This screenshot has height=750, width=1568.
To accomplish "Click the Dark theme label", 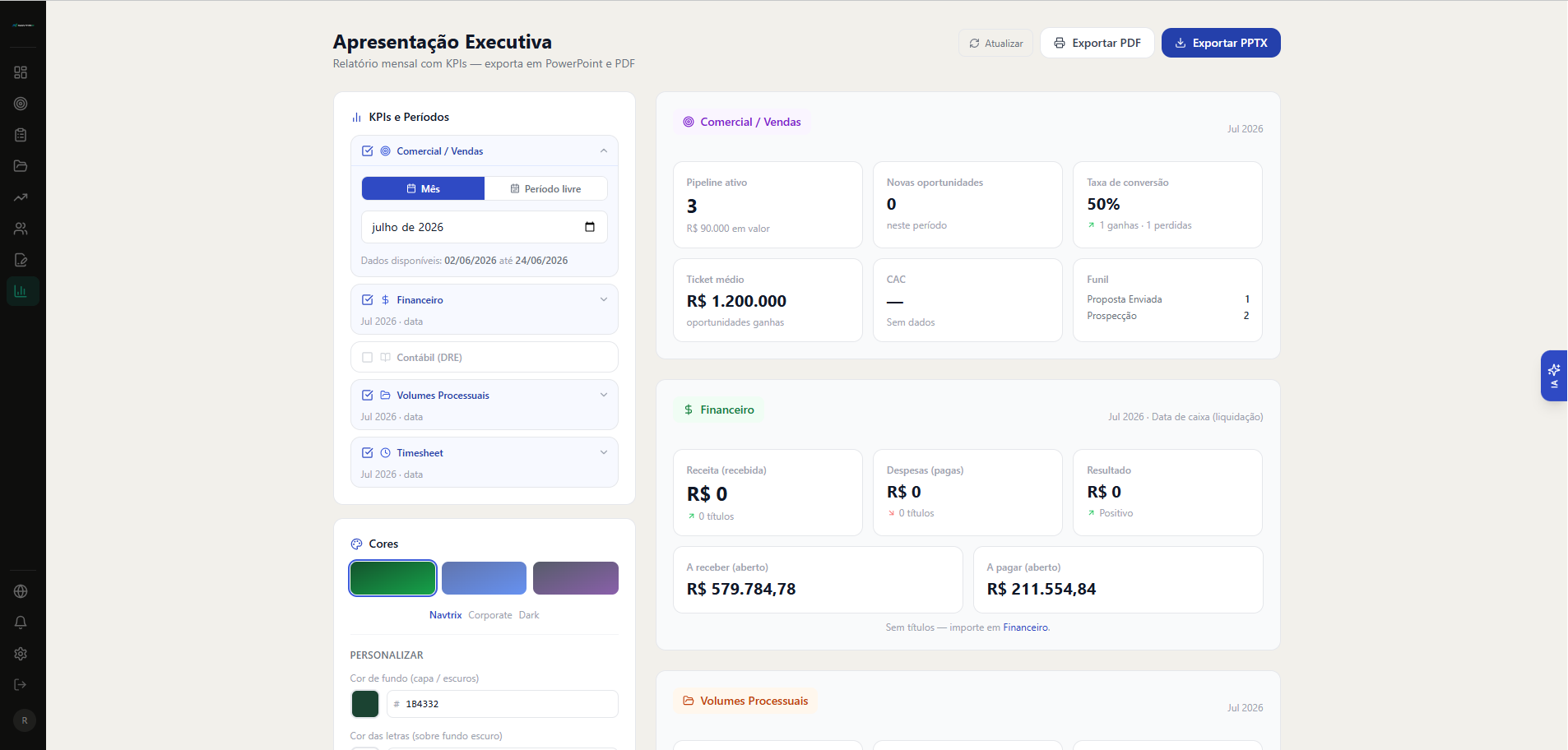I will point(529,615).
